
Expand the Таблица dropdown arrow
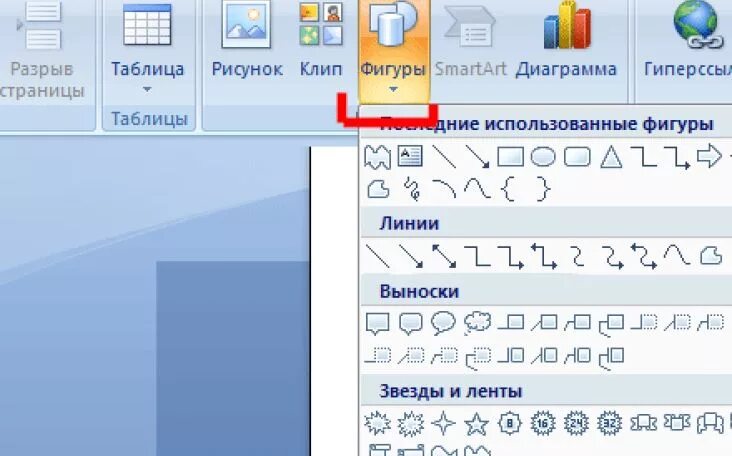click(x=148, y=89)
